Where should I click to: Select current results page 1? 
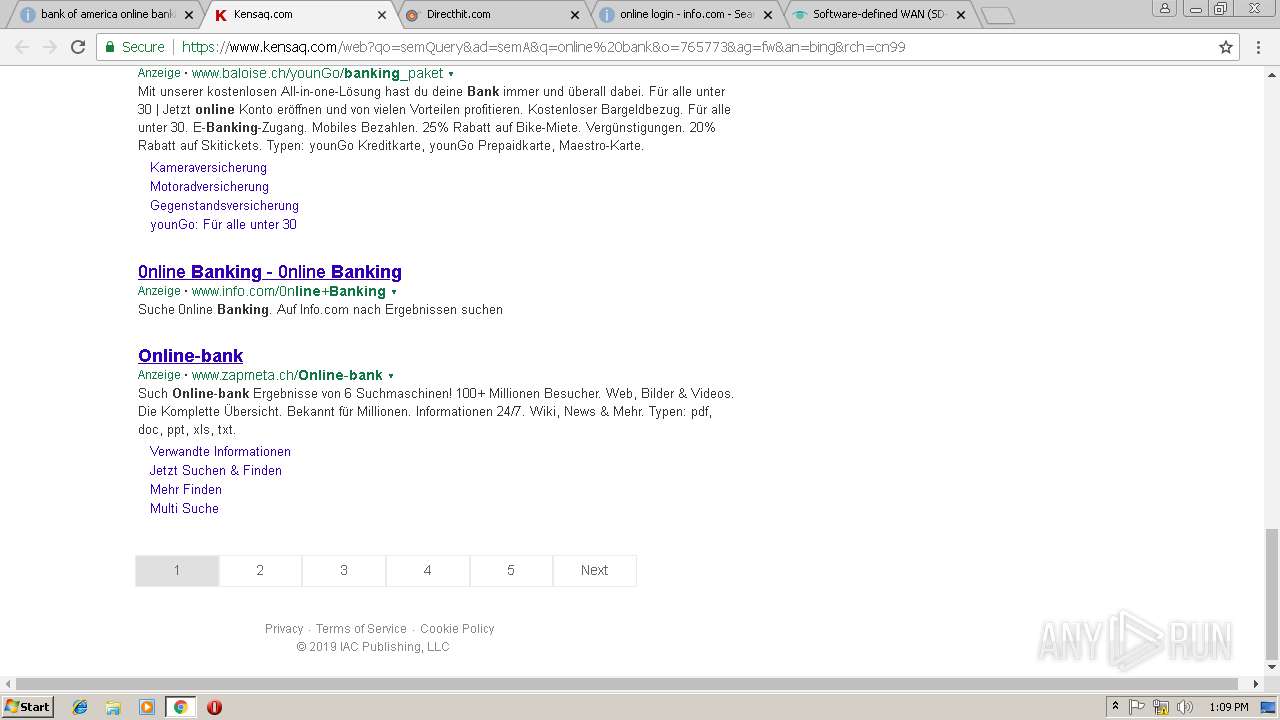pos(177,570)
